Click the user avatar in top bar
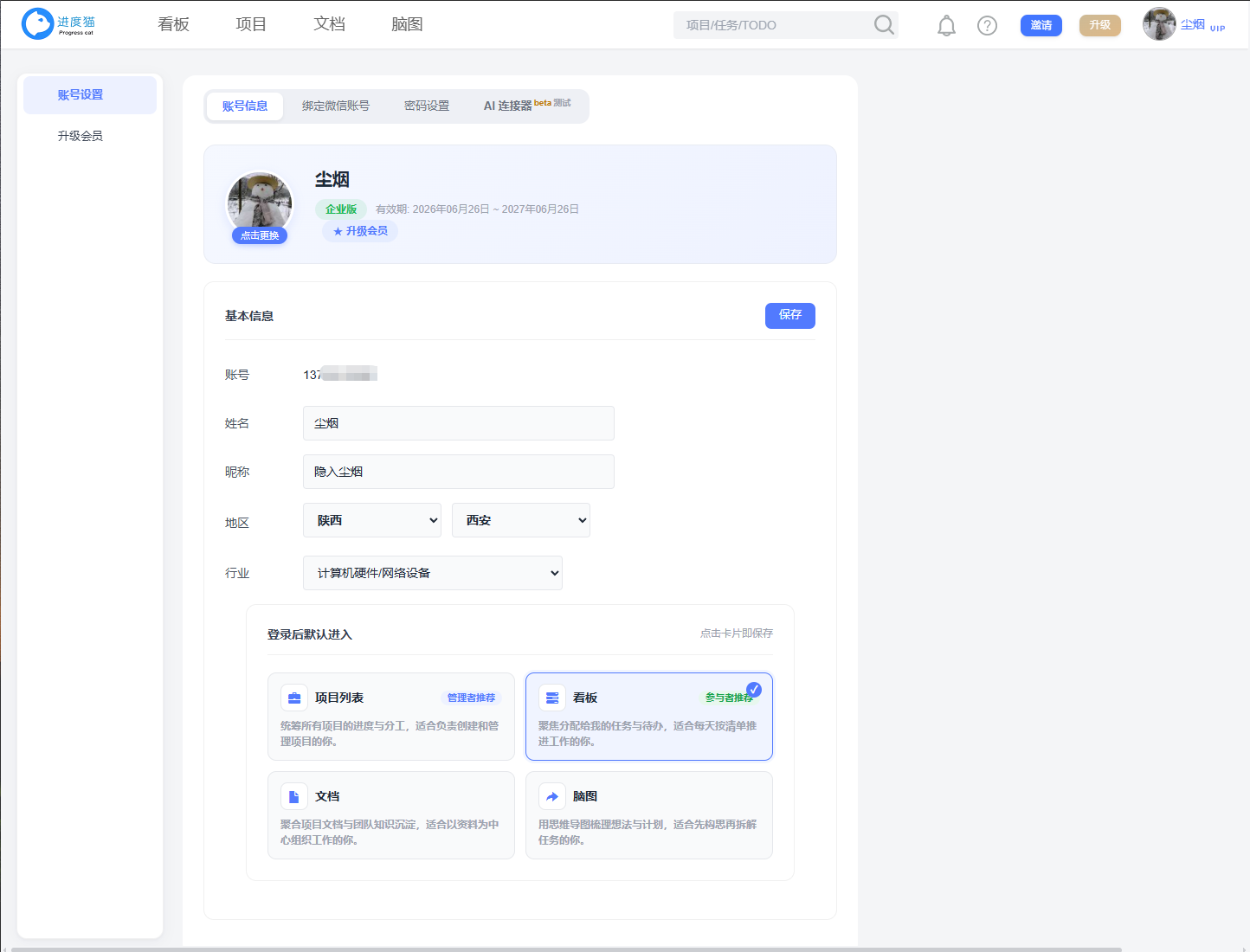This screenshot has height=952, width=1250. tap(1159, 24)
